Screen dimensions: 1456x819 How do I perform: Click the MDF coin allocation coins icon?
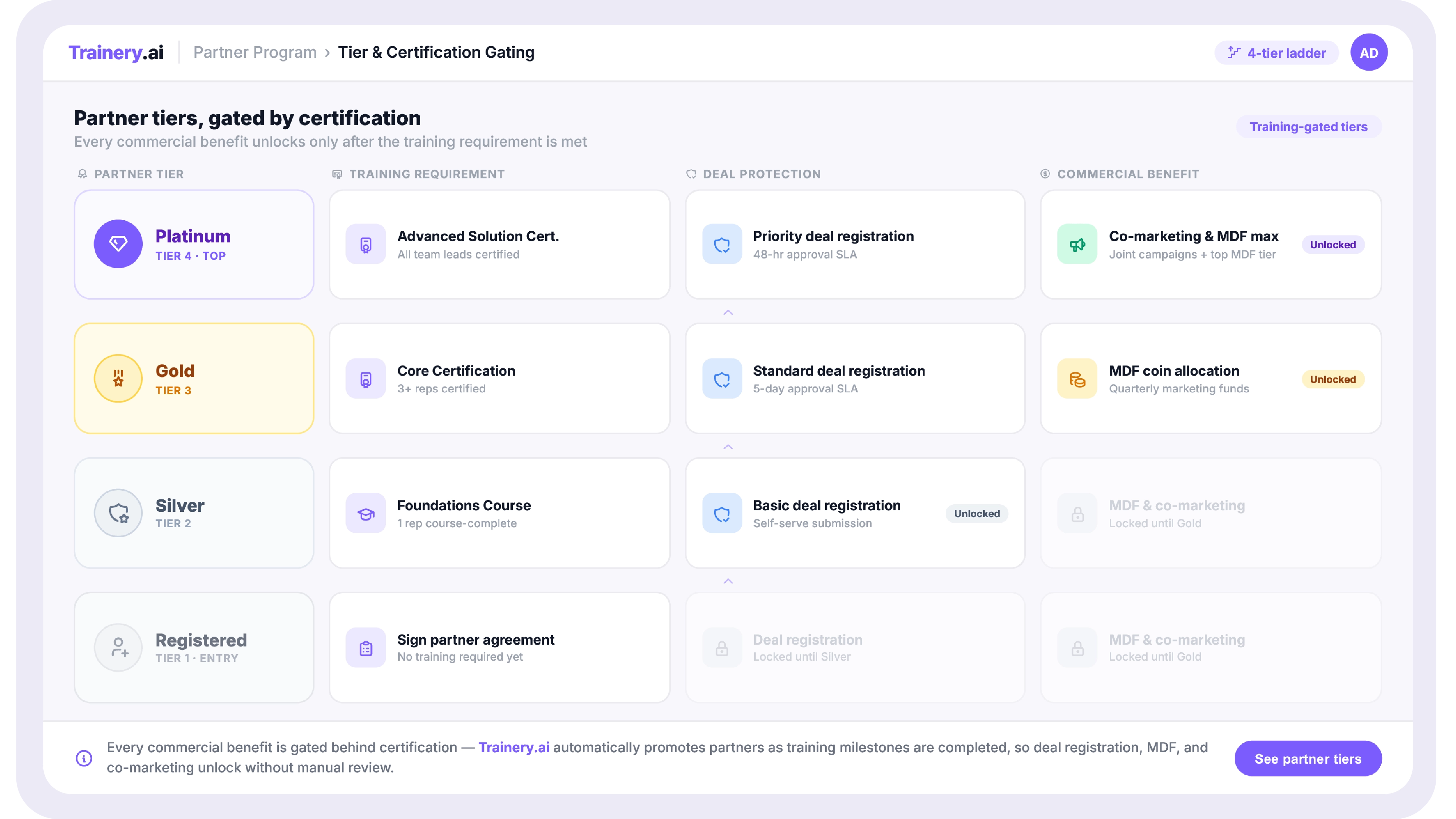point(1077,379)
